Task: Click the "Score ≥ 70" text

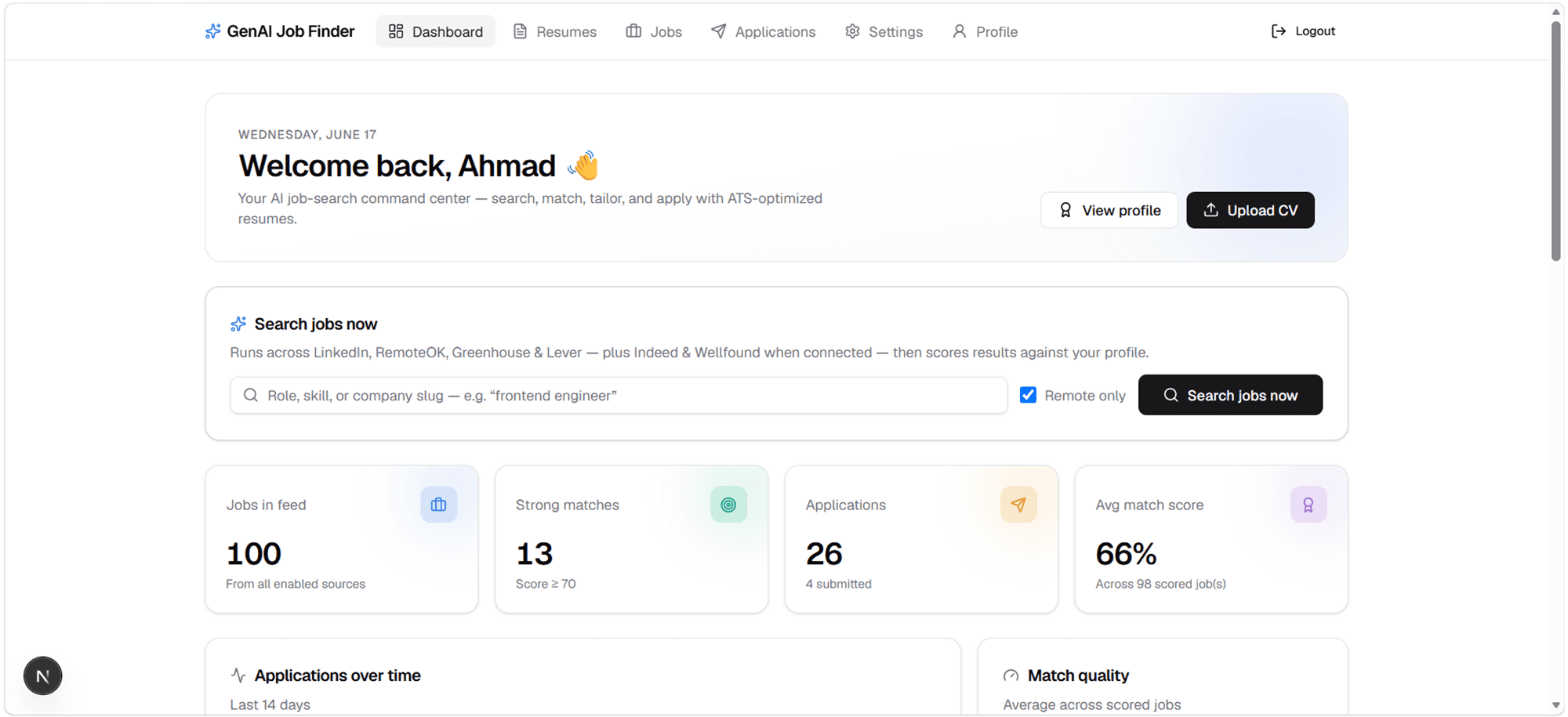Action: click(x=546, y=584)
